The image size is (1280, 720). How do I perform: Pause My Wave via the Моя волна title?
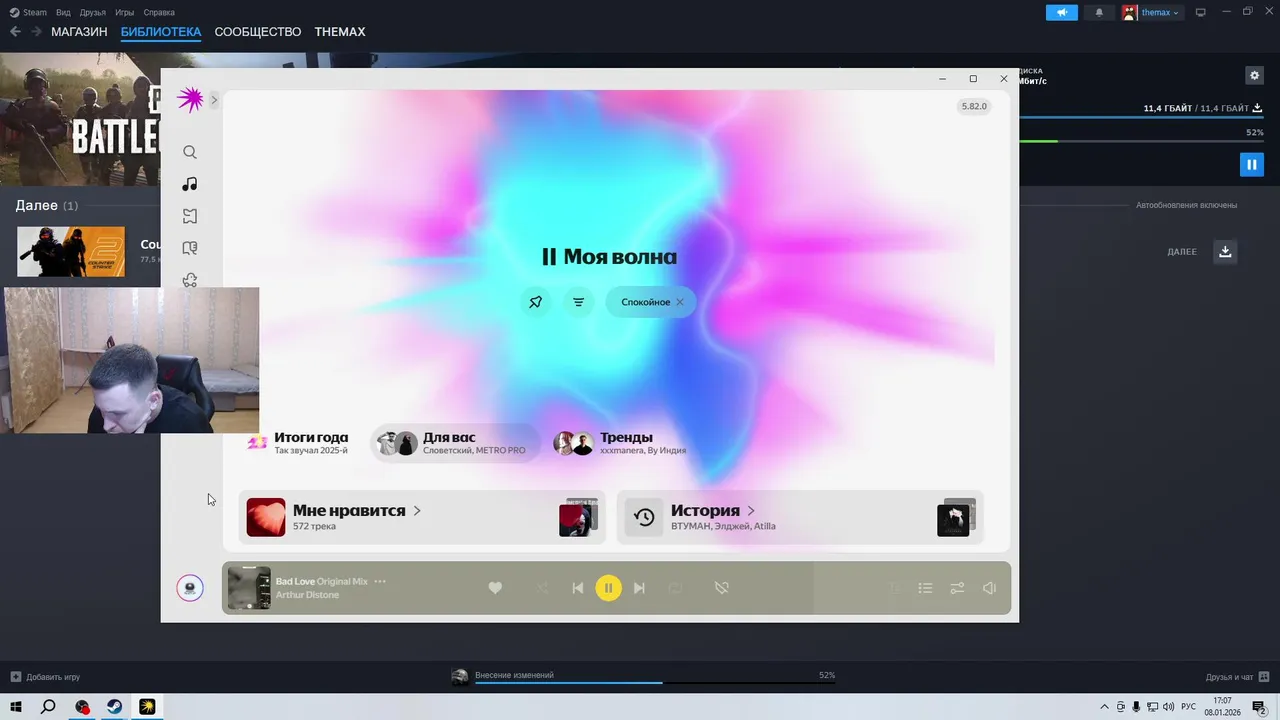(609, 257)
